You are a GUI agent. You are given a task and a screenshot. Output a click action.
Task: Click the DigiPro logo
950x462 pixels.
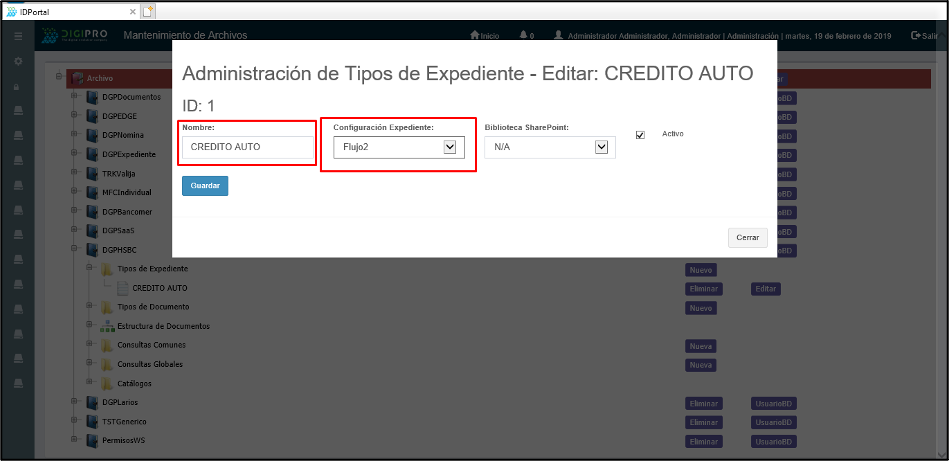click(x=77, y=36)
